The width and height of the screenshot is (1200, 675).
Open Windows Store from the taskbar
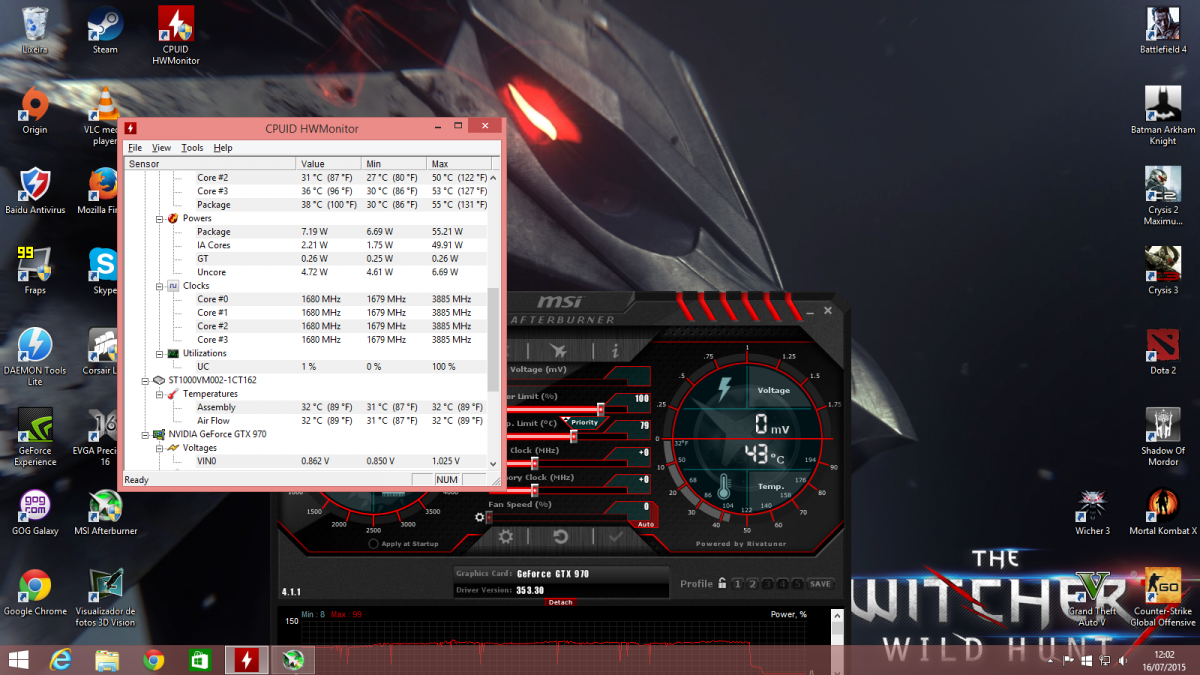(200, 660)
